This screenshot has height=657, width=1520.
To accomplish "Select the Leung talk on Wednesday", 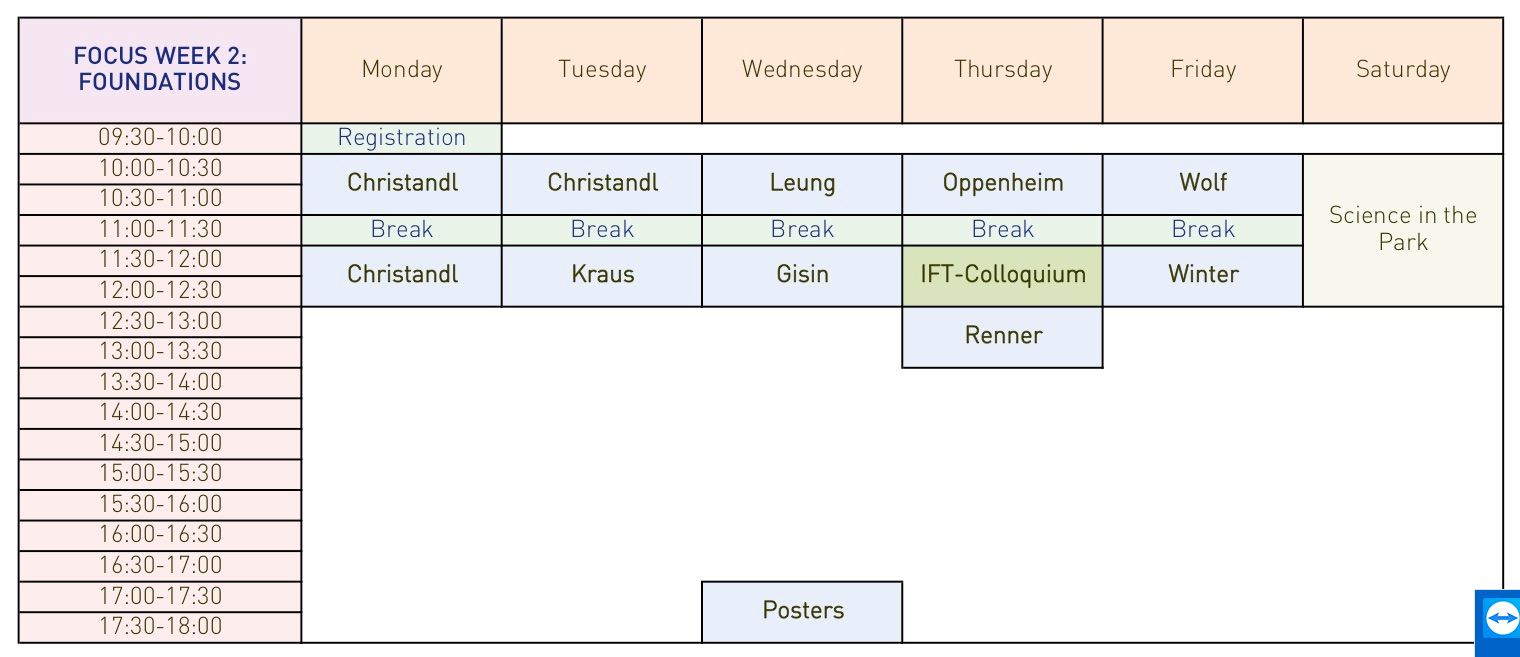I will coord(802,184).
